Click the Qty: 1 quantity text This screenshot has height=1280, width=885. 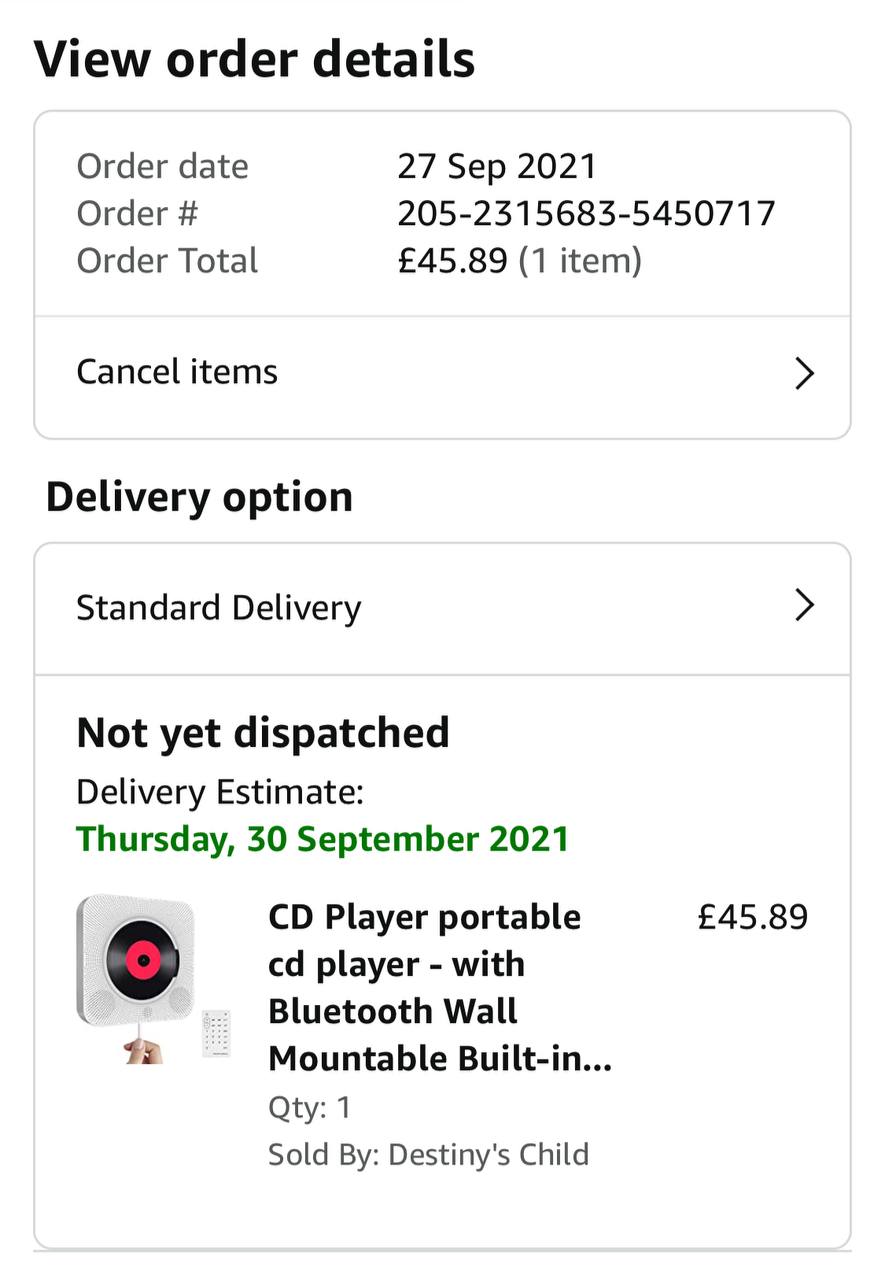pyautogui.click(x=310, y=1108)
